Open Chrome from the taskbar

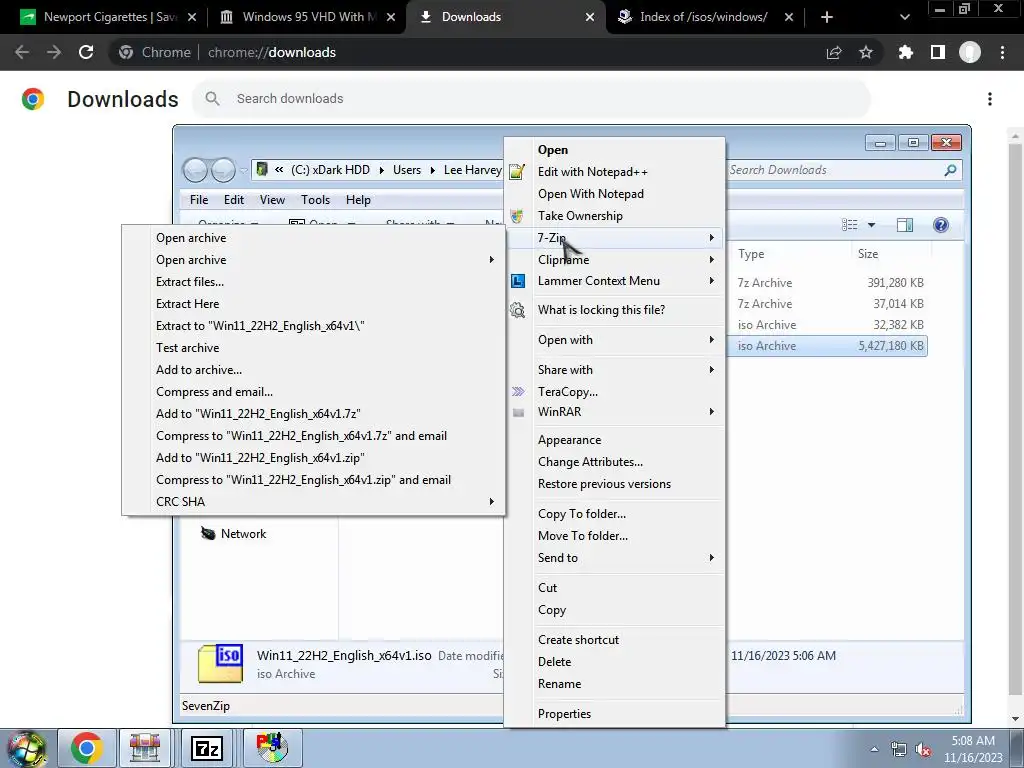[87, 748]
